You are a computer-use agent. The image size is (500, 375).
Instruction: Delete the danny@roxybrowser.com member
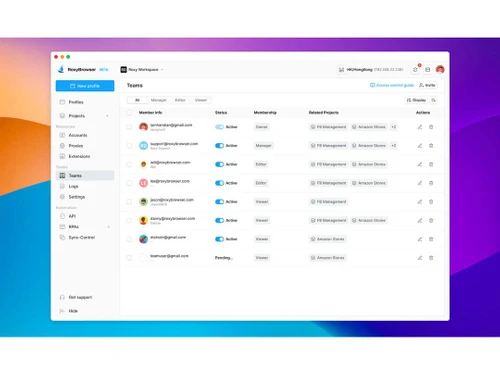pyautogui.click(x=431, y=220)
